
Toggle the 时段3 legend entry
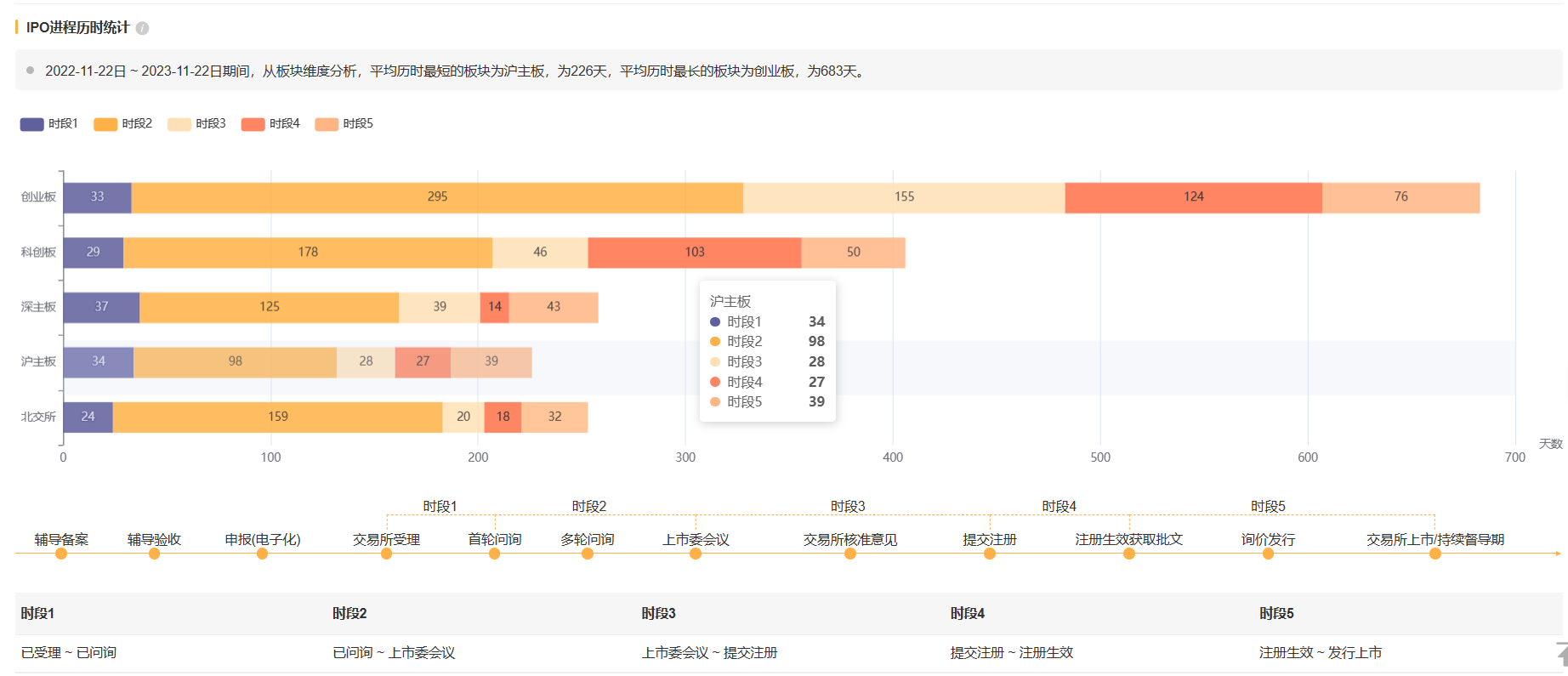point(197,124)
